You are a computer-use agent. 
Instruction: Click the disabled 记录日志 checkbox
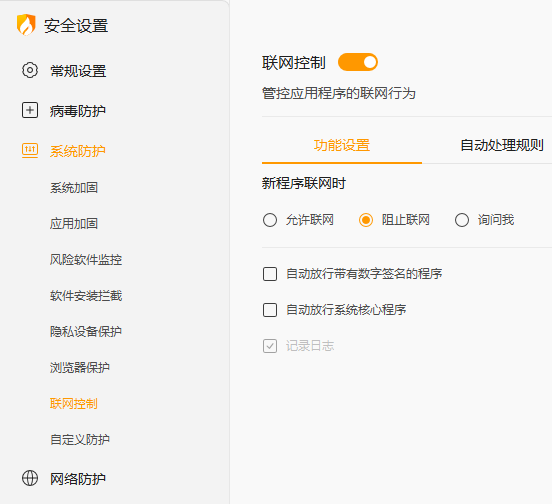point(270,346)
